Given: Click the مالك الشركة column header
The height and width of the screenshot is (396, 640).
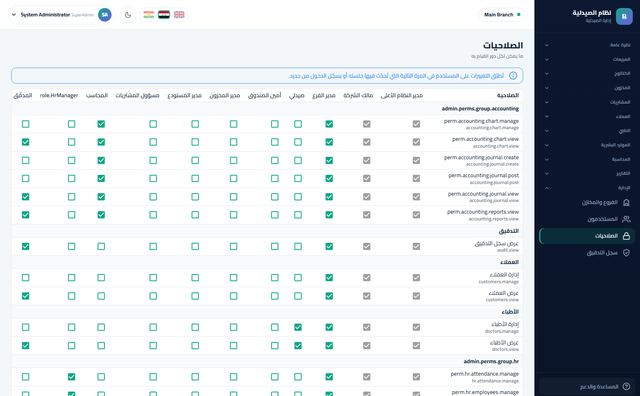Looking at the screenshot, I should 358,96.
